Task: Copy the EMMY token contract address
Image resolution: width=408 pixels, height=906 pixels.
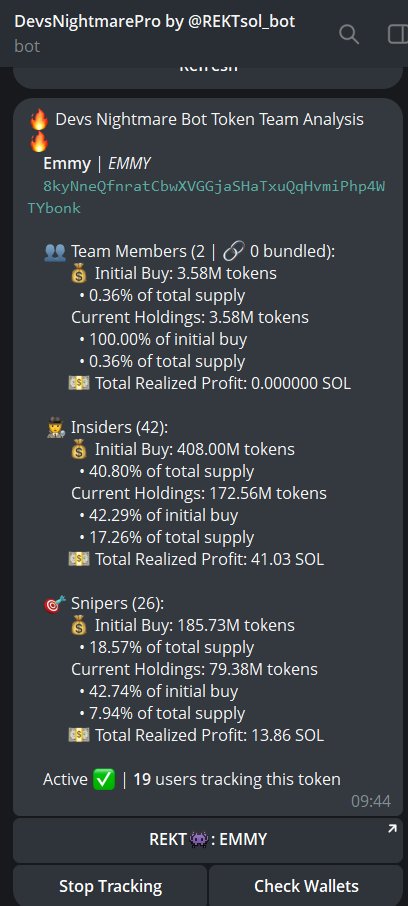Action: click(207, 197)
